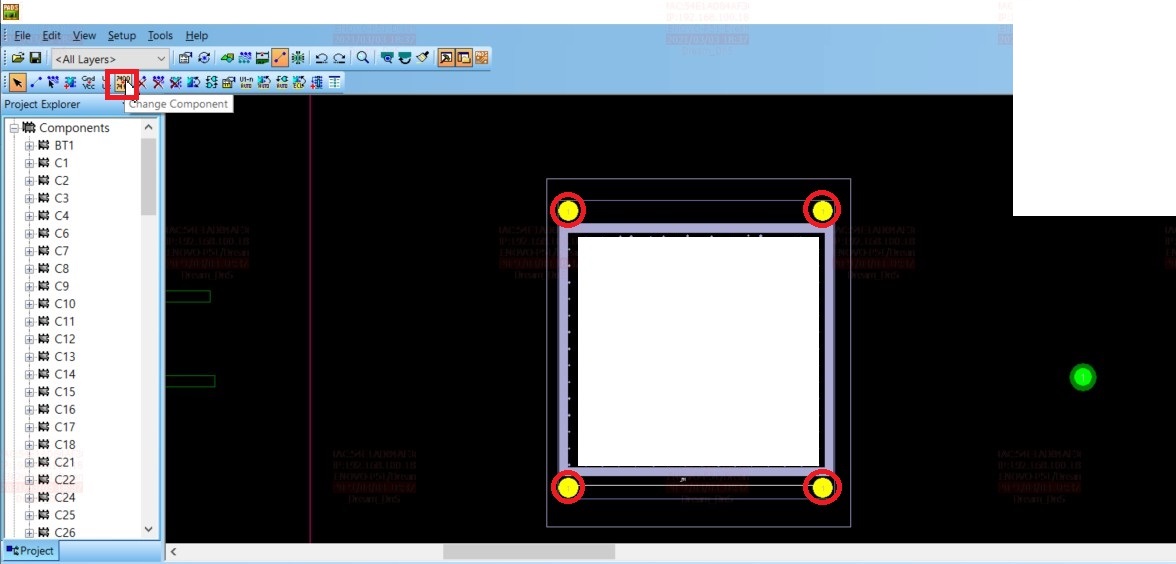Expand the C4 component node
Screen dimensions: 1176x564
pos(29,216)
